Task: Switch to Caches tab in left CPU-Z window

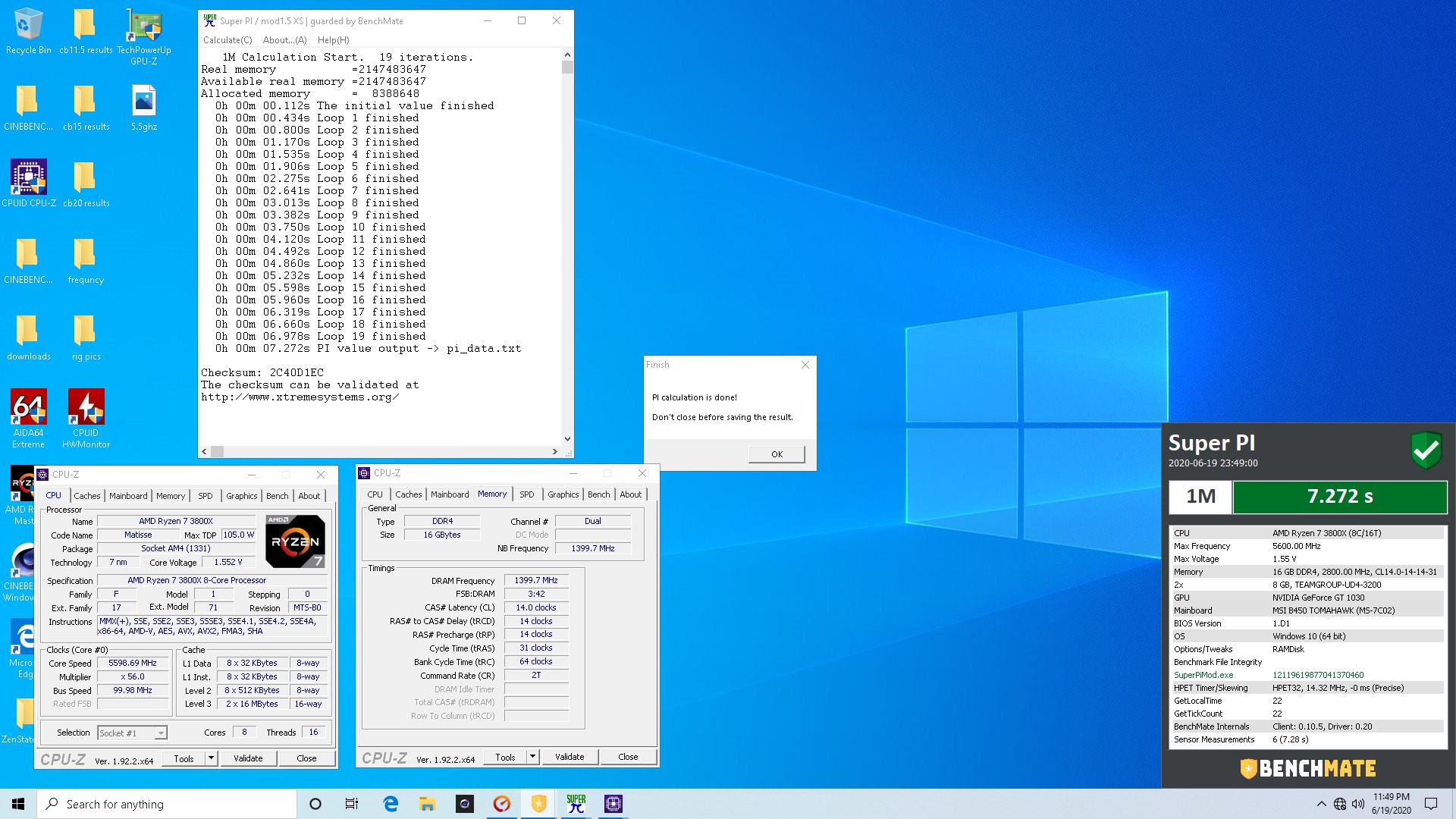Action: click(x=87, y=496)
